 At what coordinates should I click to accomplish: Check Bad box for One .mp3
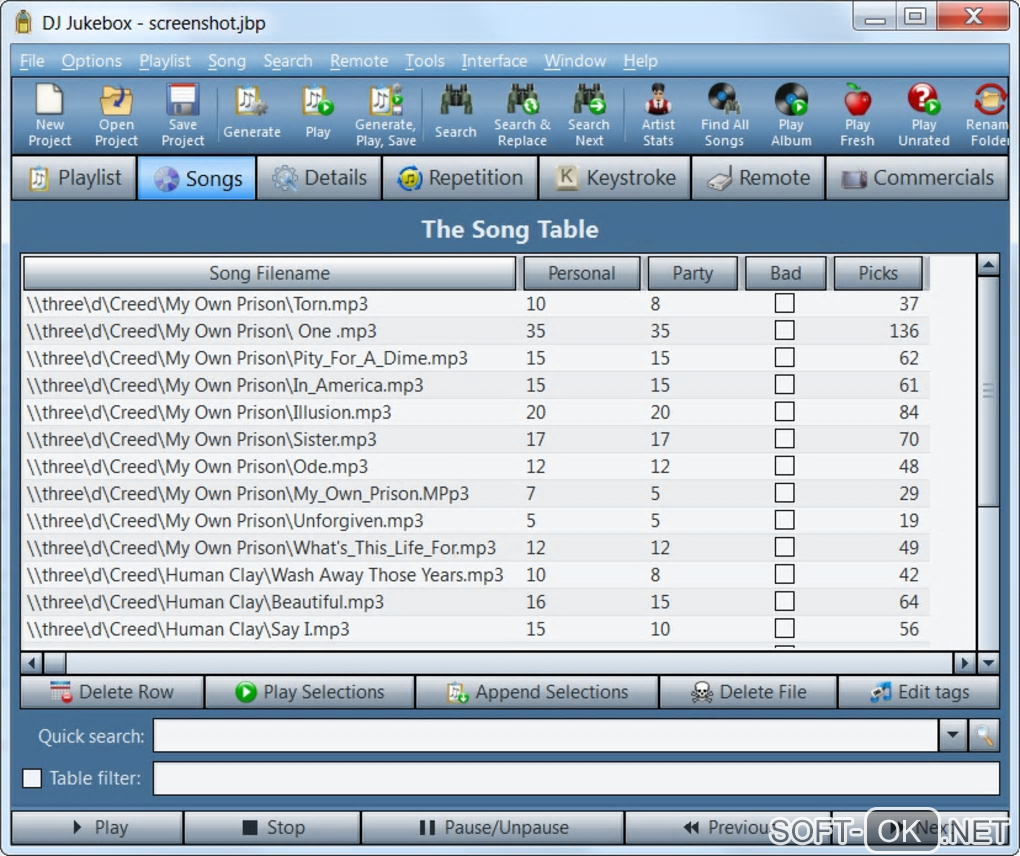click(x=784, y=330)
